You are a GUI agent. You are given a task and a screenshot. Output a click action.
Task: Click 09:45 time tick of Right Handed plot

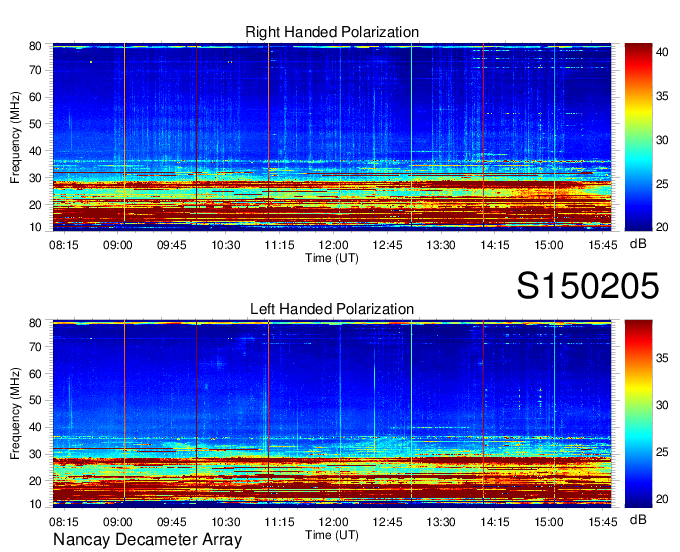[172, 245]
